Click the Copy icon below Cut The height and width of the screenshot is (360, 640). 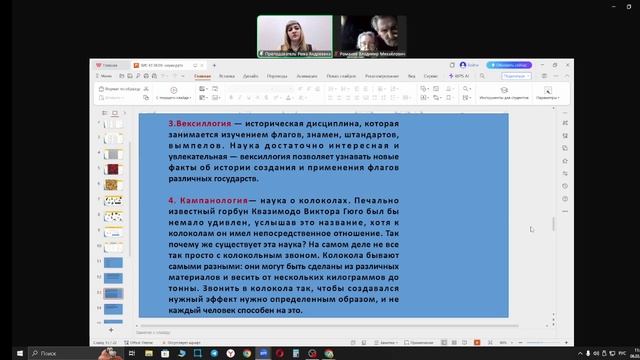click(146, 98)
